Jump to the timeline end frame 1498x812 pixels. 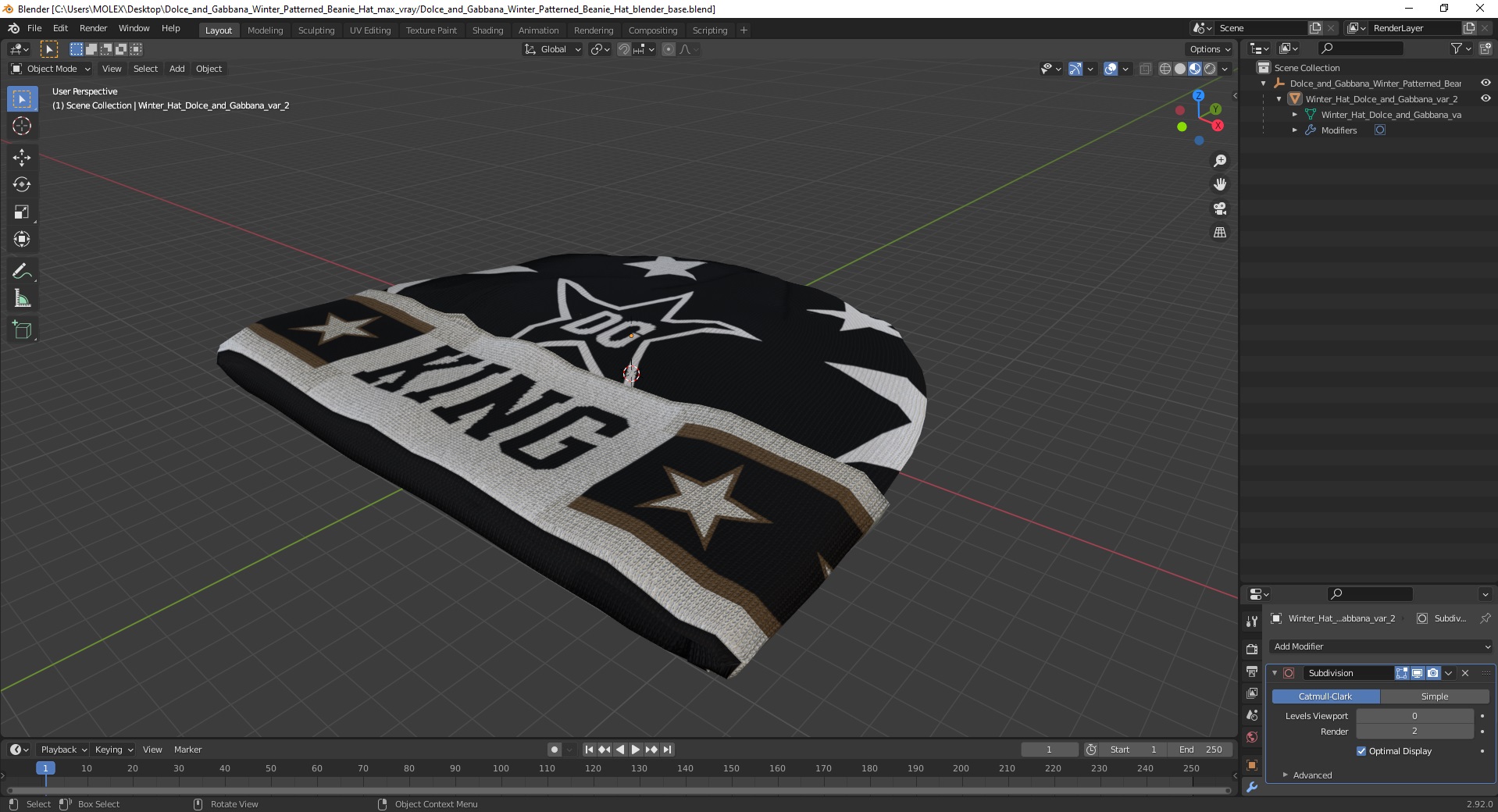(x=667, y=750)
